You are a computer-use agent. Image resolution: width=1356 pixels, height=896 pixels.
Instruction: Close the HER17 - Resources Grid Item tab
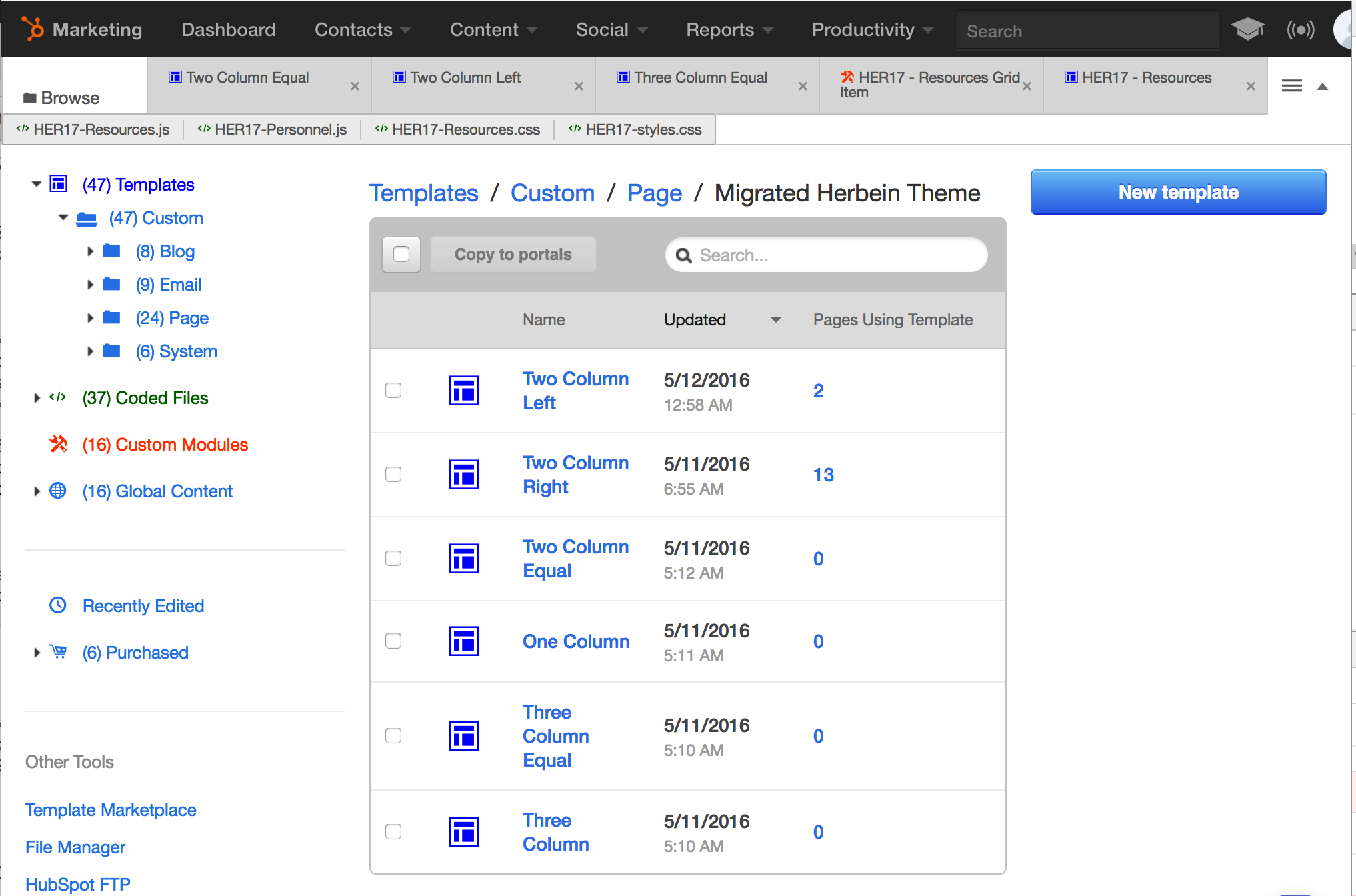point(1027,86)
